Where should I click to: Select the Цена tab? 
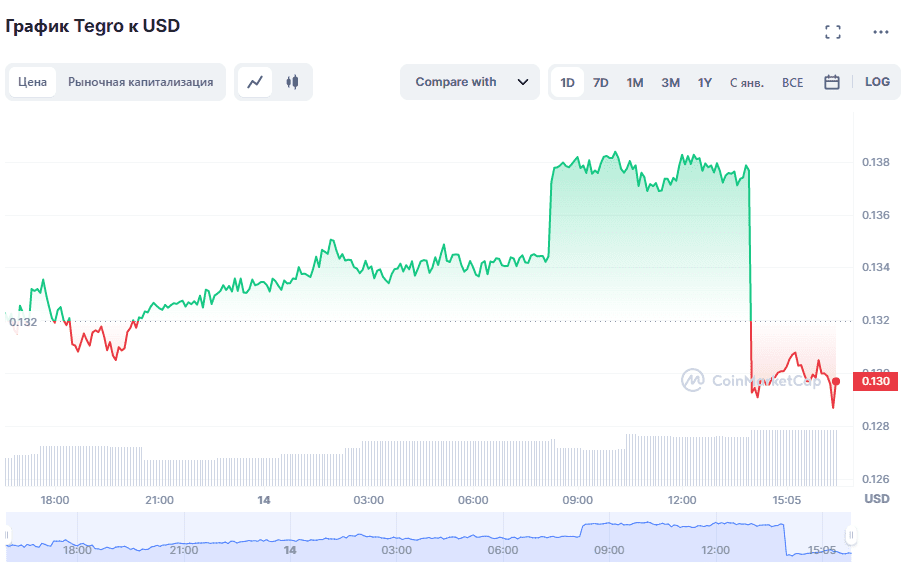pos(32,82)
